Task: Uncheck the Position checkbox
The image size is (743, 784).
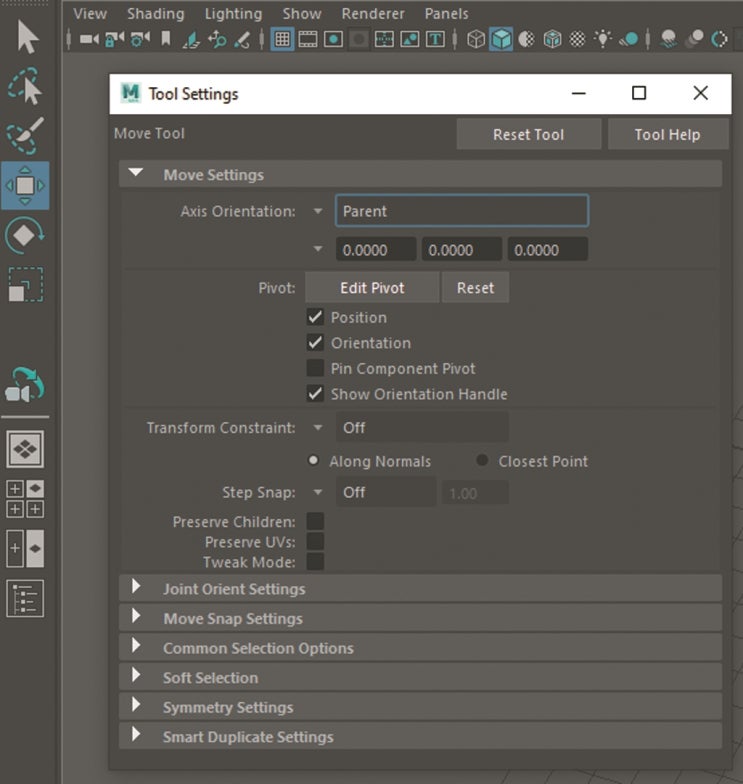Action: (315, 317)
